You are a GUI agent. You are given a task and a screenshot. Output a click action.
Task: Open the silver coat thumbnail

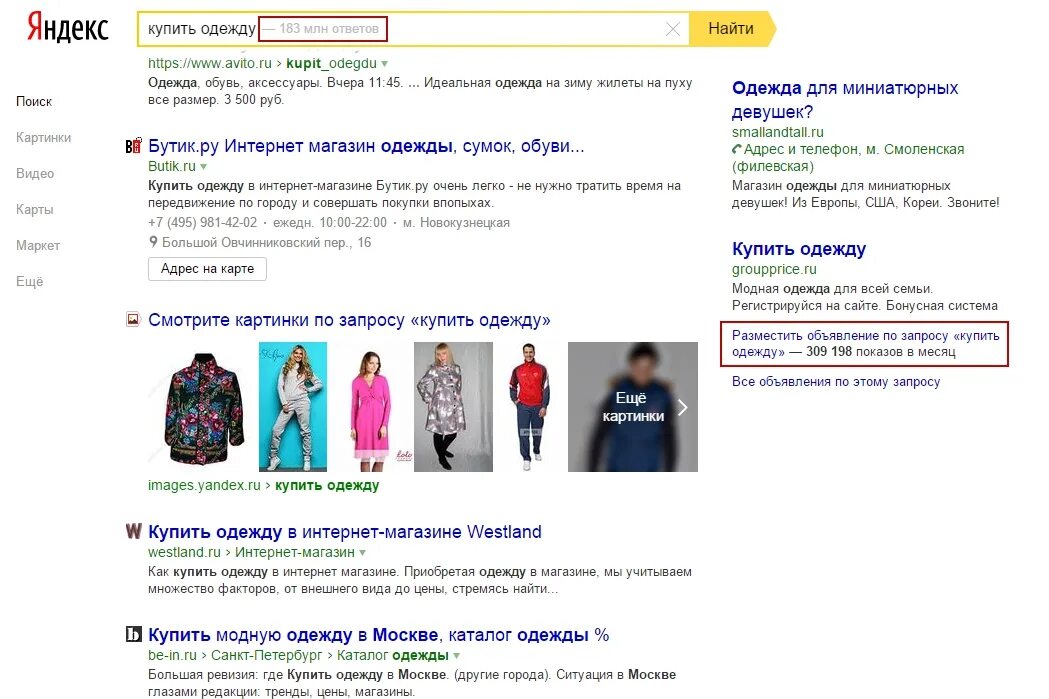point(454,407)
